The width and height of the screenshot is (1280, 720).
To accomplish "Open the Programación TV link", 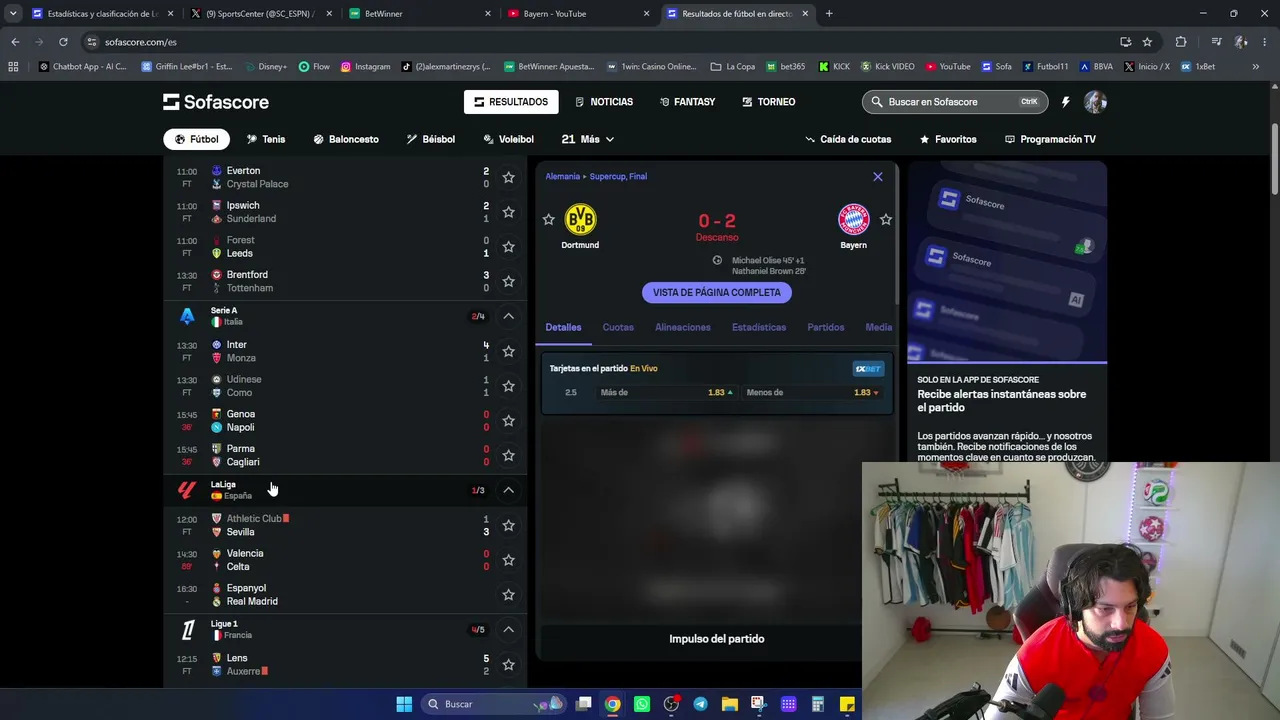I will (1050, 139).
